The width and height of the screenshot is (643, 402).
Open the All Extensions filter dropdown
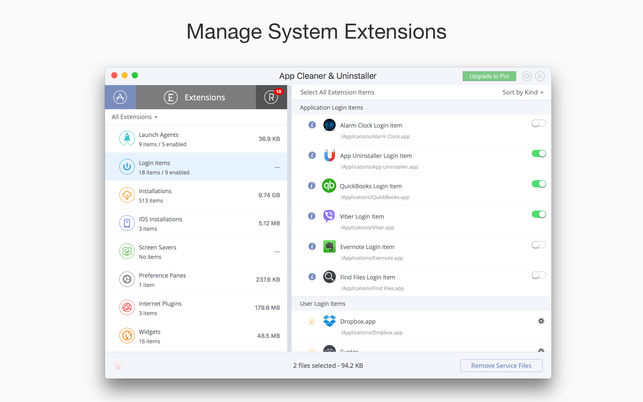pyautogui.click(x=135, y=117)
